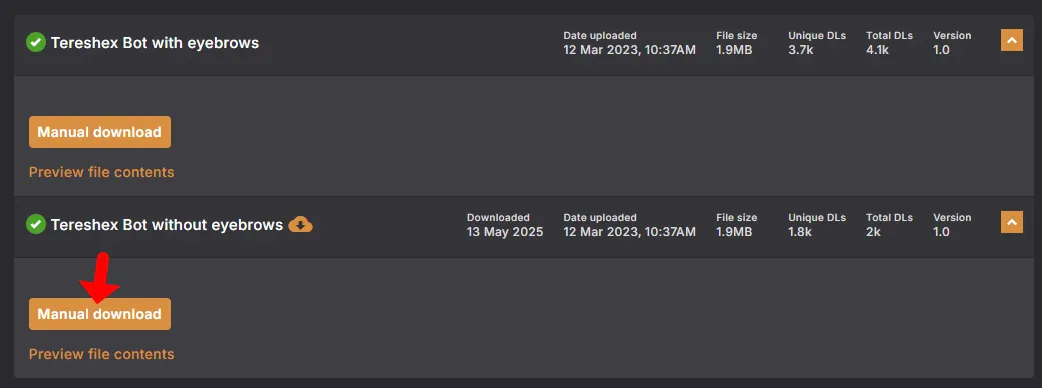Manual download the without eyebrows file

(x=100, y=314)
